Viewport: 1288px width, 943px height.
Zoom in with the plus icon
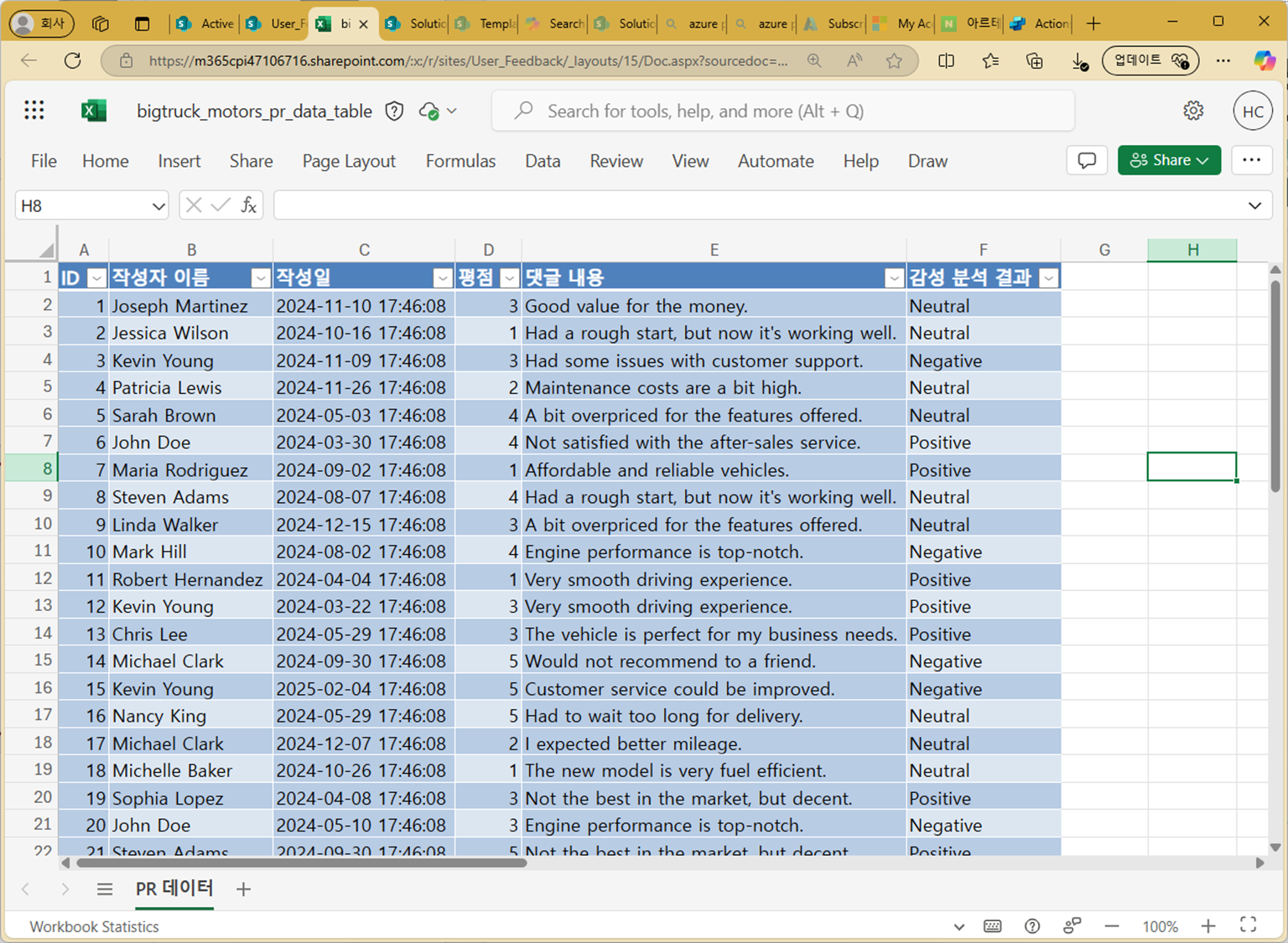click(1208, 926)
